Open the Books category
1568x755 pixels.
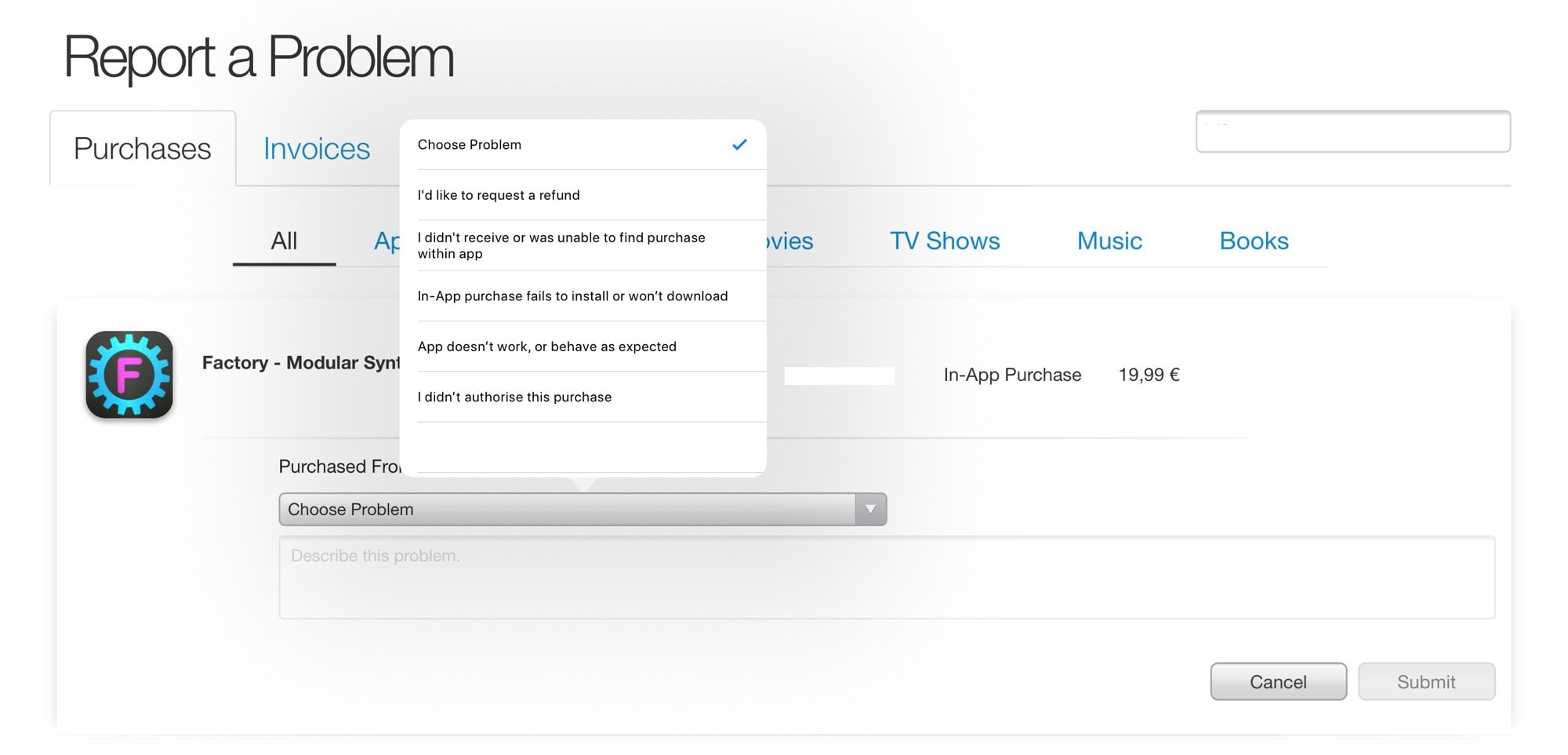(x=1254, y=241)
